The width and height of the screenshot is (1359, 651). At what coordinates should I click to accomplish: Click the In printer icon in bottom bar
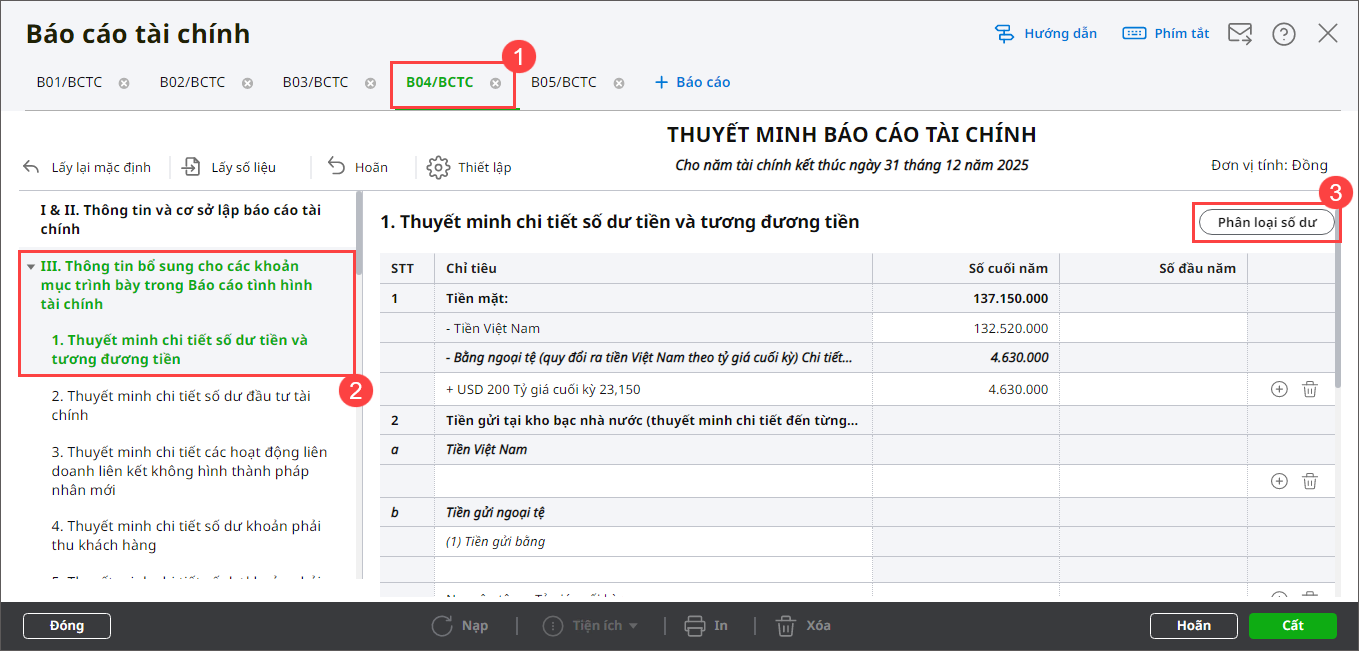(x=695, y=626)
